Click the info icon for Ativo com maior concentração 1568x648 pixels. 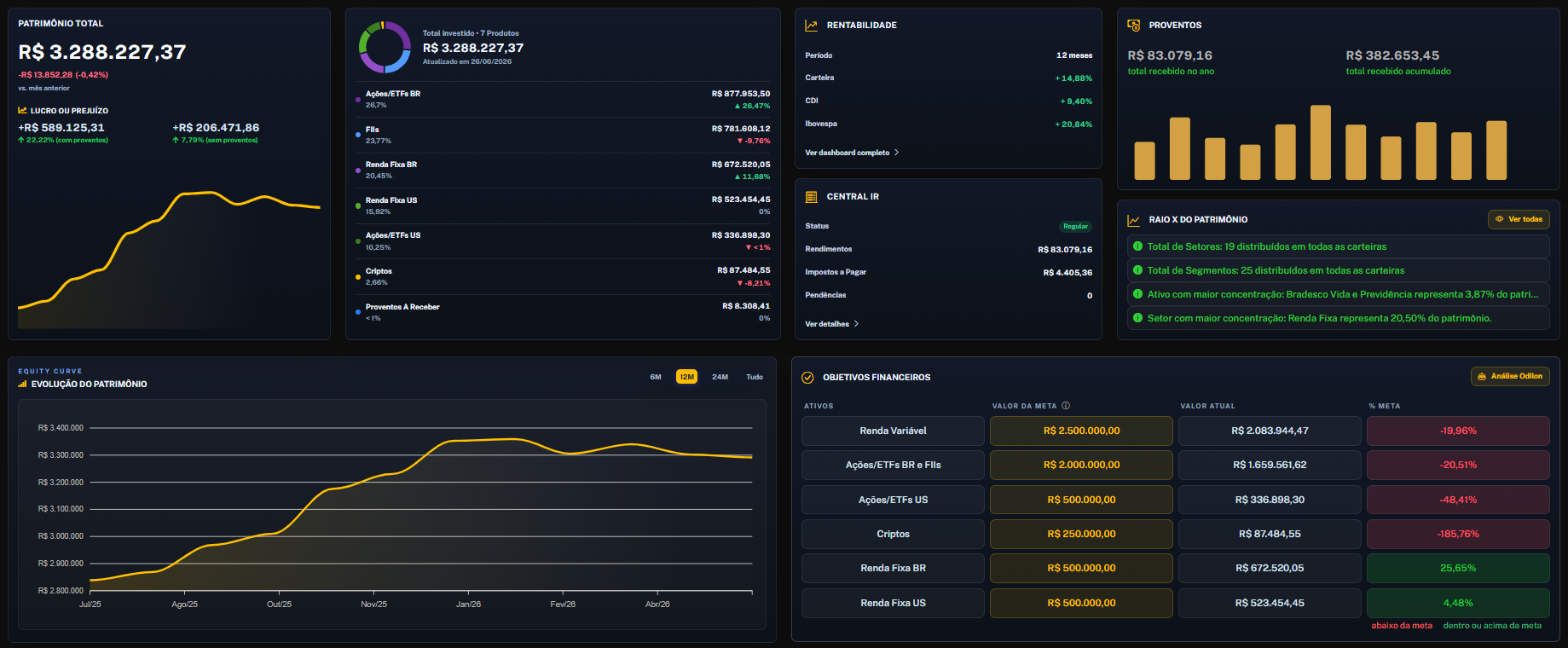click(1137, 294)
